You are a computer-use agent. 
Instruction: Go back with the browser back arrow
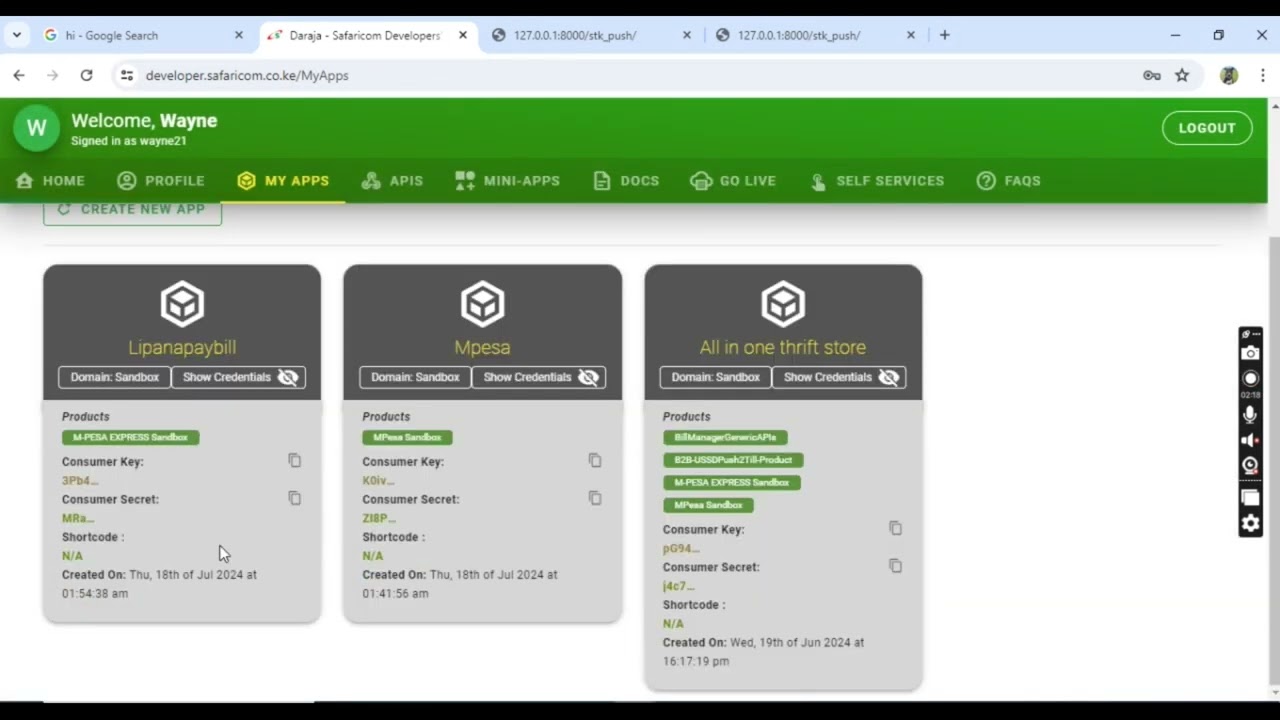coord(19,75)
